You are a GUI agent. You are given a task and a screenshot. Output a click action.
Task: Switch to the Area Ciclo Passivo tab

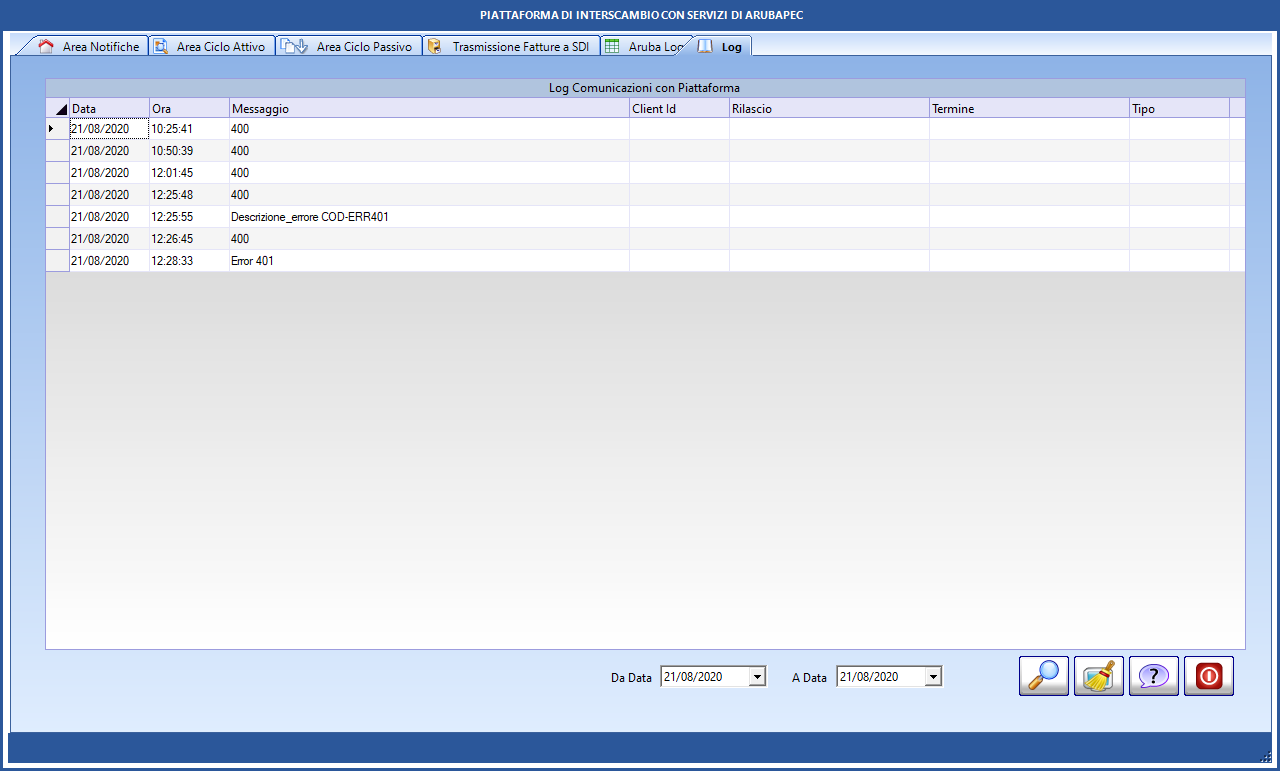point(348,46)
